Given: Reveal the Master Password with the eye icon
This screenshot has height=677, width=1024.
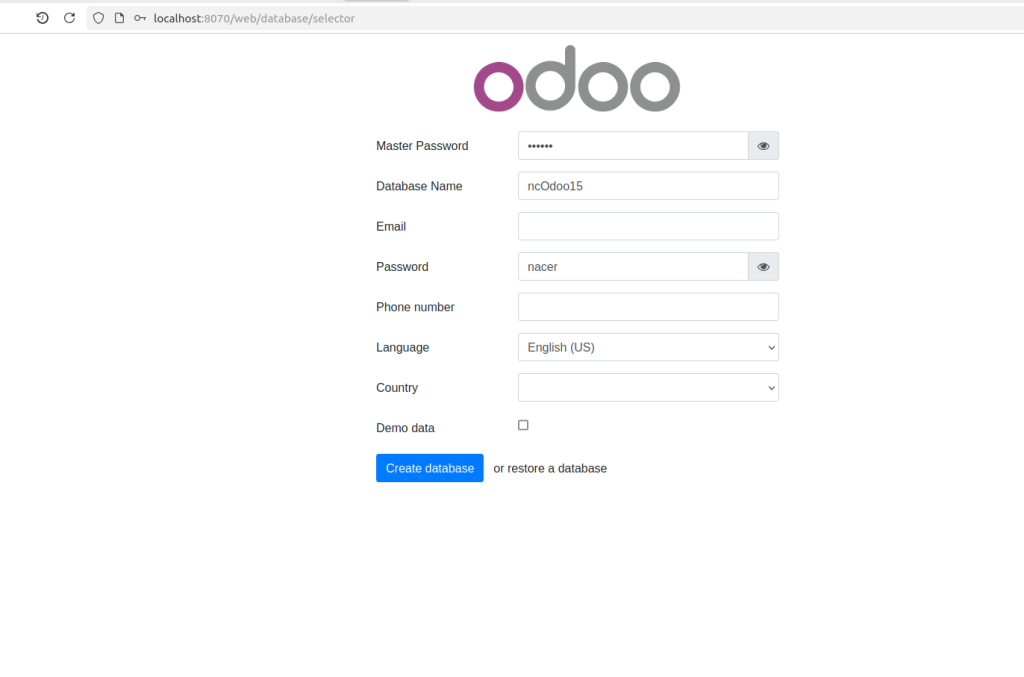Looking at the screenshot, I should pyautogui.click(x=763, y=146).
